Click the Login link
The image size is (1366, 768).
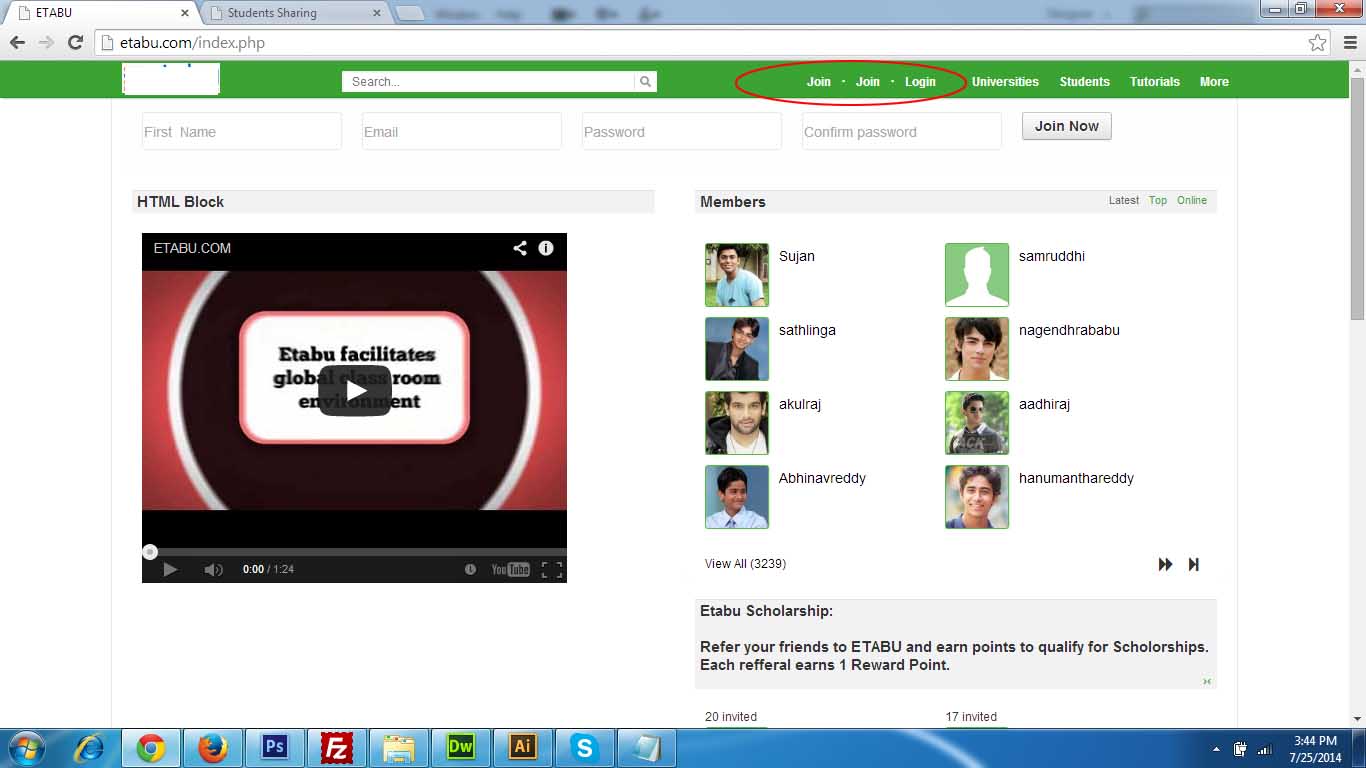[920, 82]
